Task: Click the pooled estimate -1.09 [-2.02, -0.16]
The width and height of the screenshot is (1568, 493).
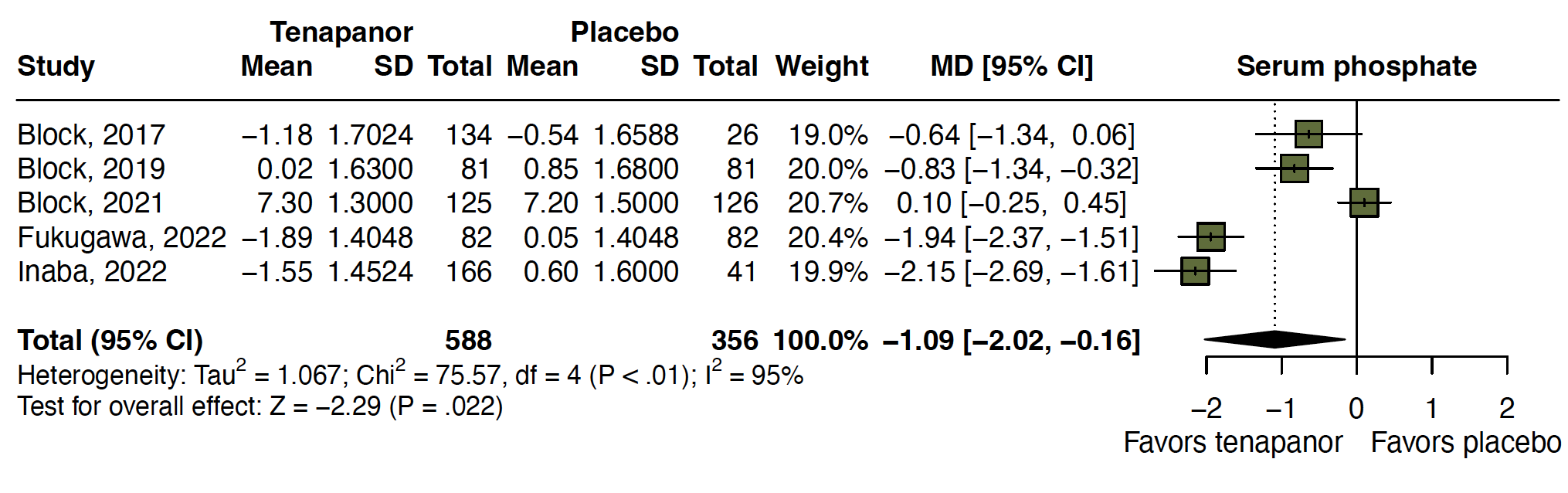Action: pos(1011,341)
